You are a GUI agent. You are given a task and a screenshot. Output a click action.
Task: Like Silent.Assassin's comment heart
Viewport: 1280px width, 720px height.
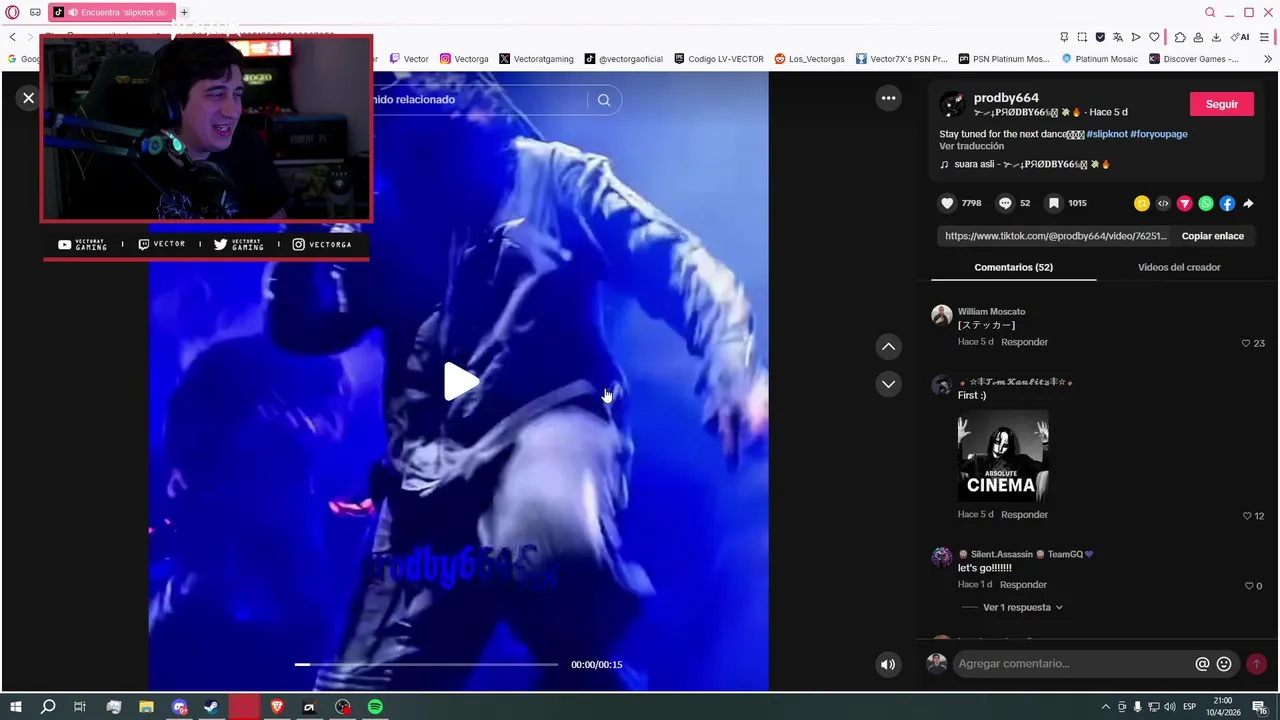pos(1249,586)
